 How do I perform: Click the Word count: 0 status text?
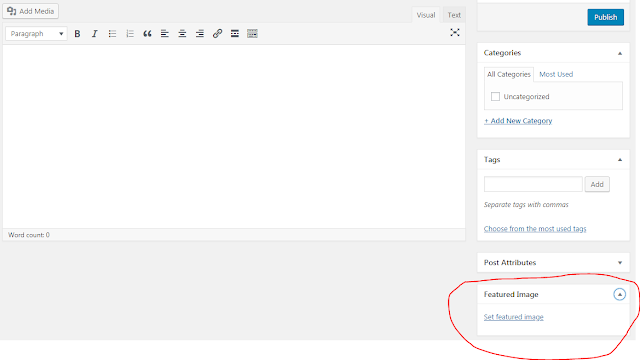(x=29, y=235)
